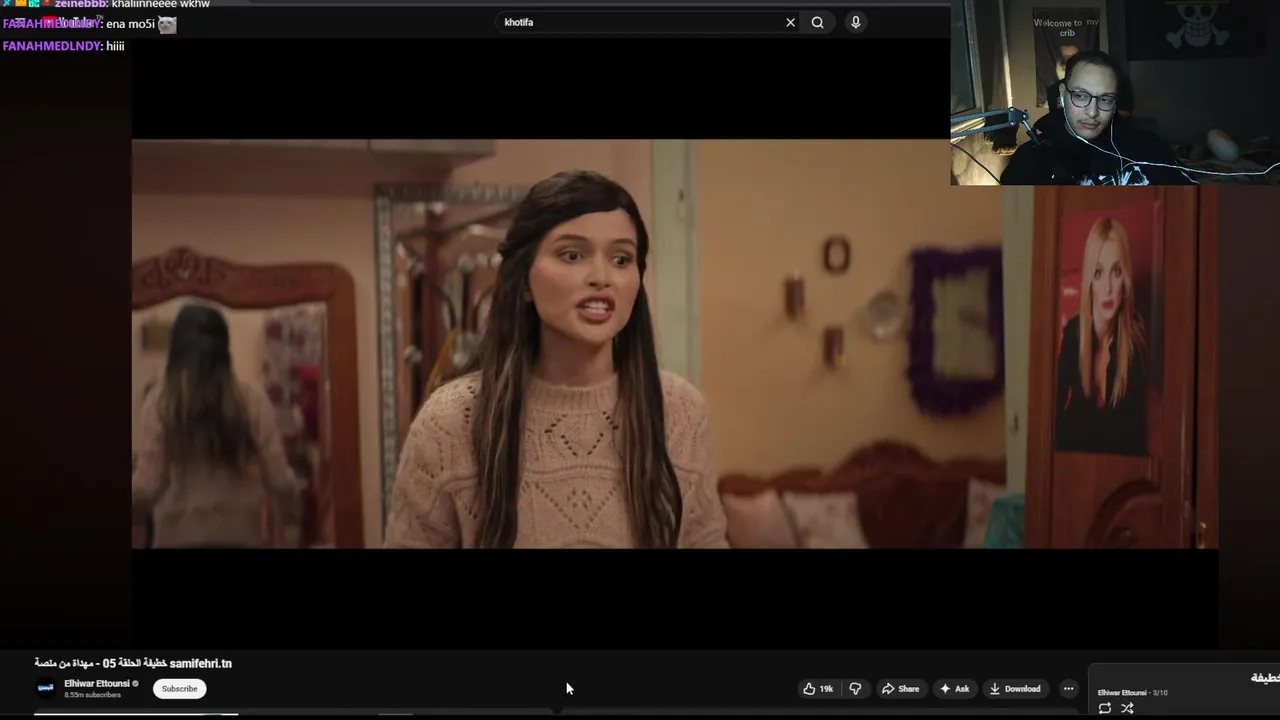Open more actions three-dot menu
1280x720 pixels.
(1068, 689)
